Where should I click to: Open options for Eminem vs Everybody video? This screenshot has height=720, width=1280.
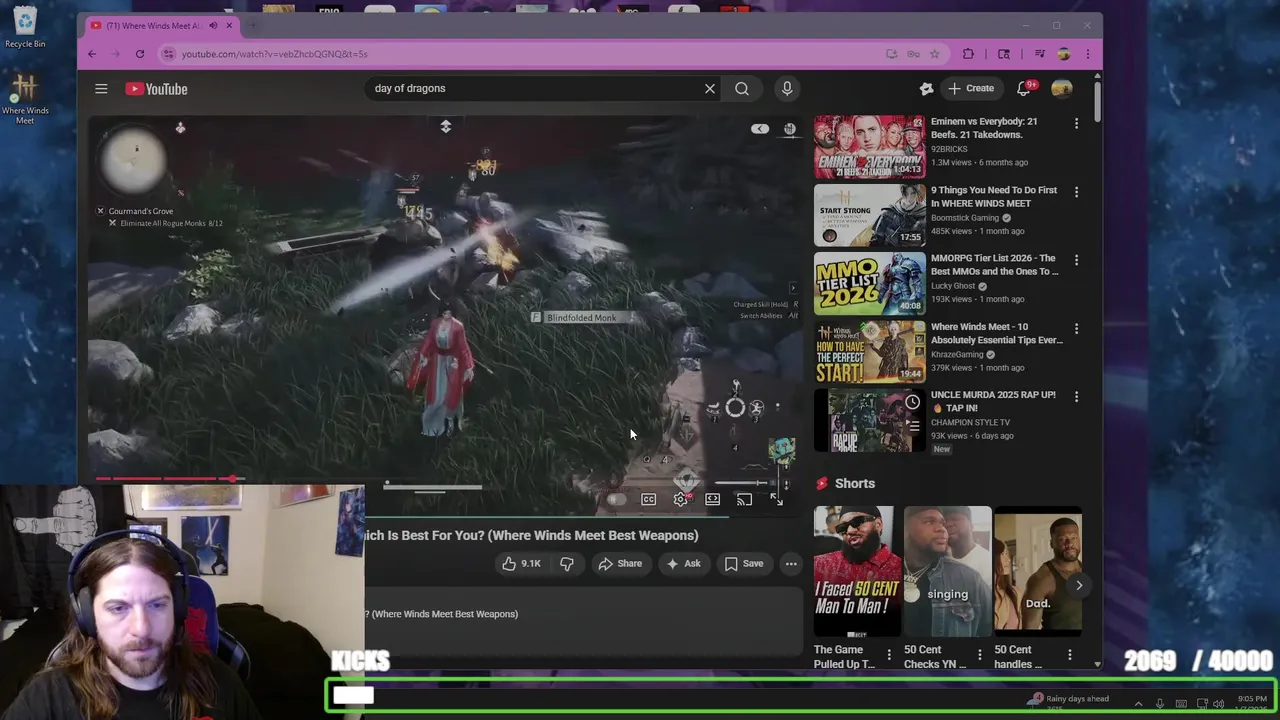pos(1076,123)
